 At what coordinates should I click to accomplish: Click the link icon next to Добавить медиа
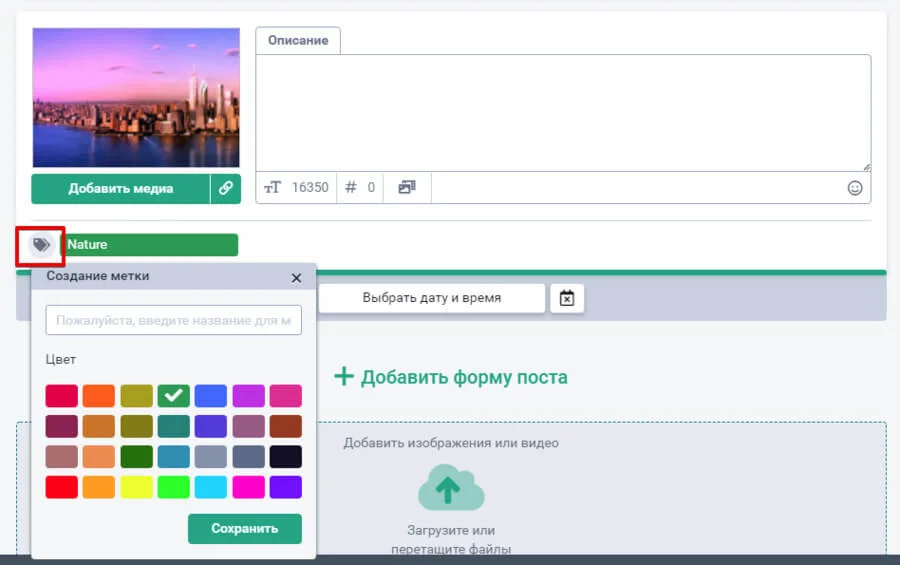tap(226, 188)
